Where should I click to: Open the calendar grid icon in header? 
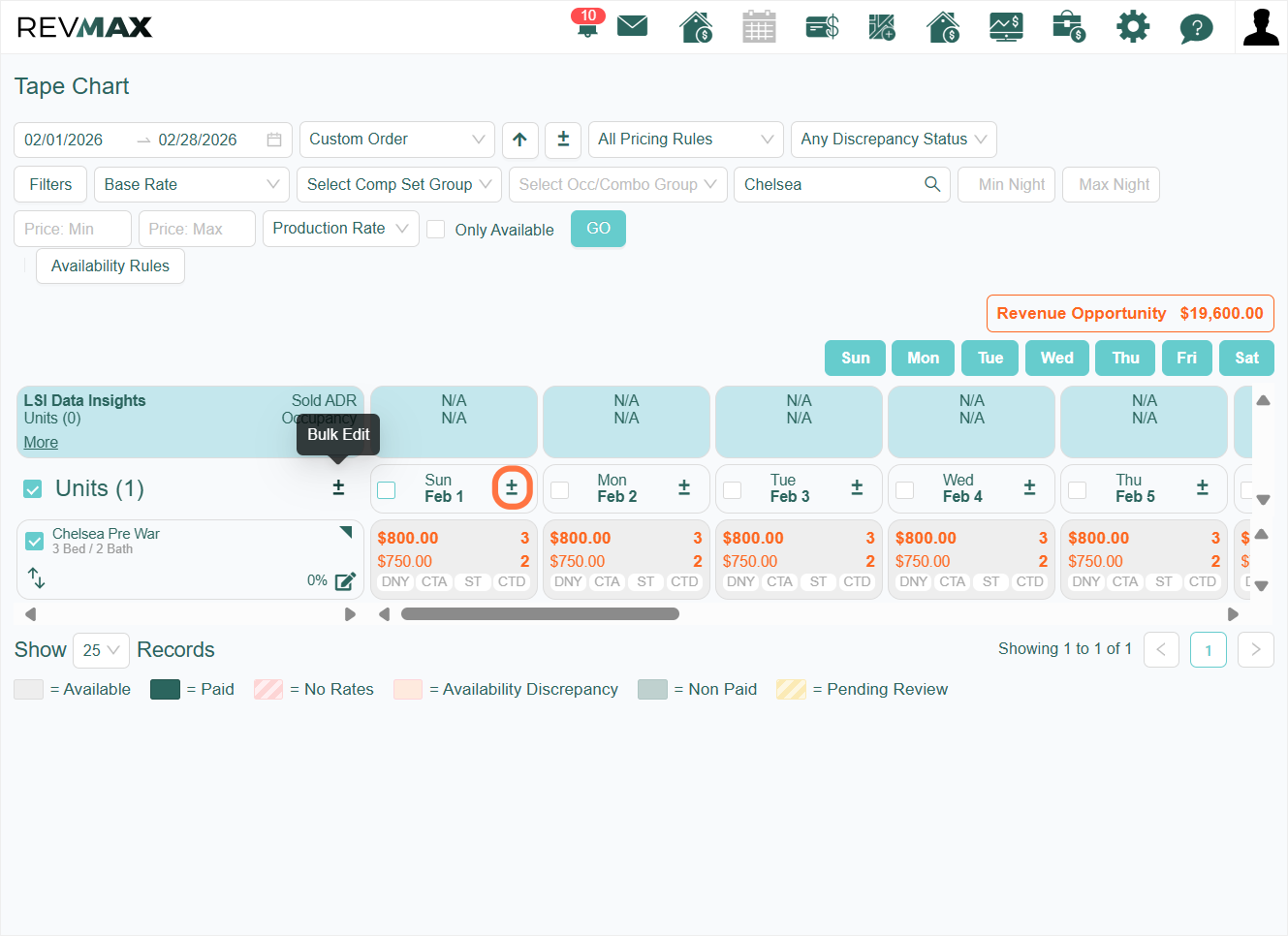click(759, 27)
